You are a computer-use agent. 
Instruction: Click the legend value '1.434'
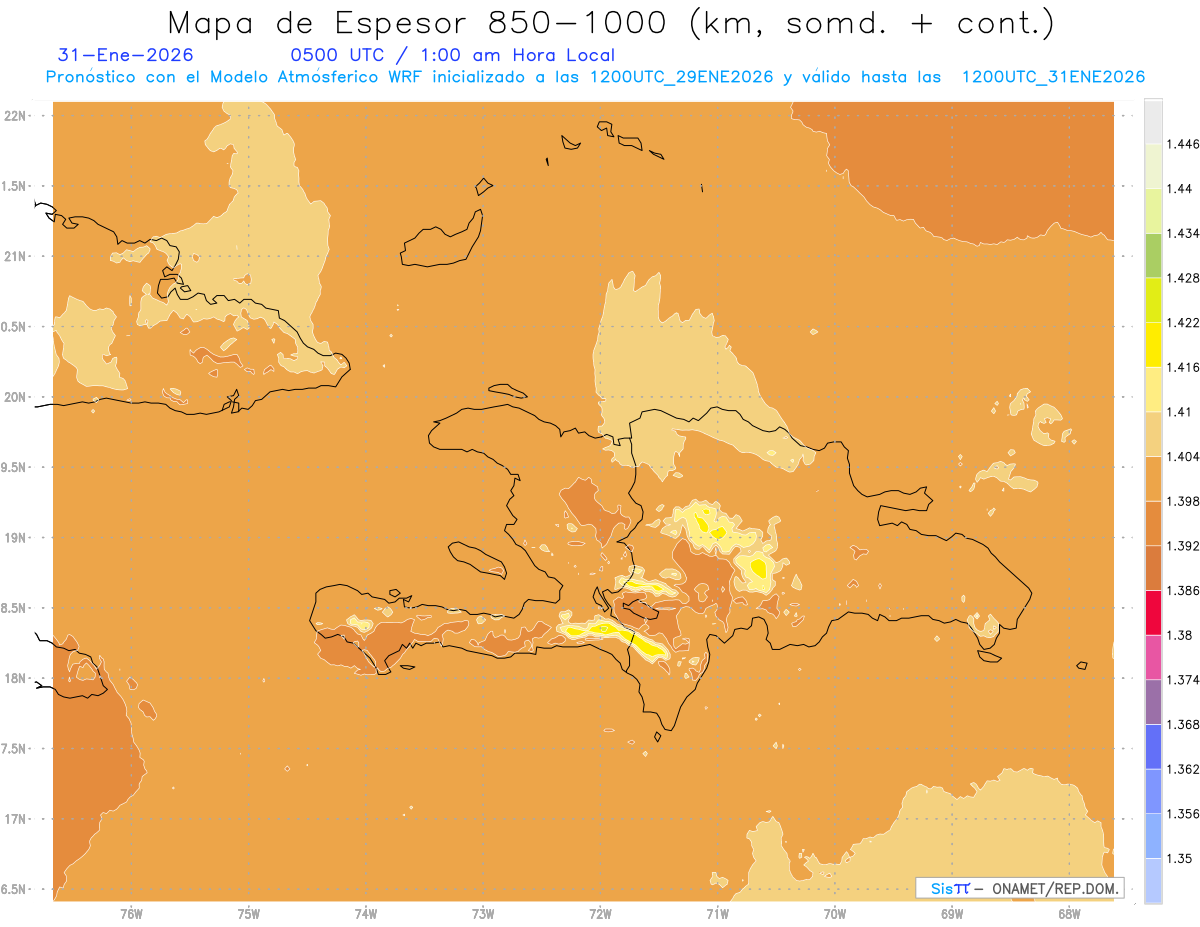[1183, 233]
